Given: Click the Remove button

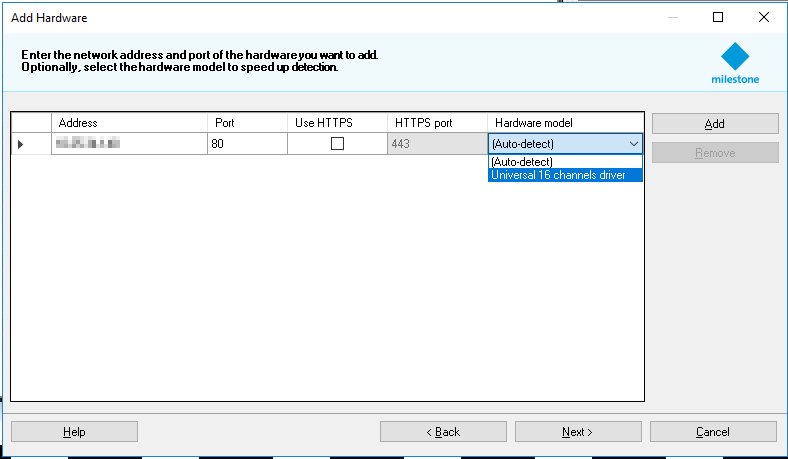Looking at the screenshot, I should (714, 153).
